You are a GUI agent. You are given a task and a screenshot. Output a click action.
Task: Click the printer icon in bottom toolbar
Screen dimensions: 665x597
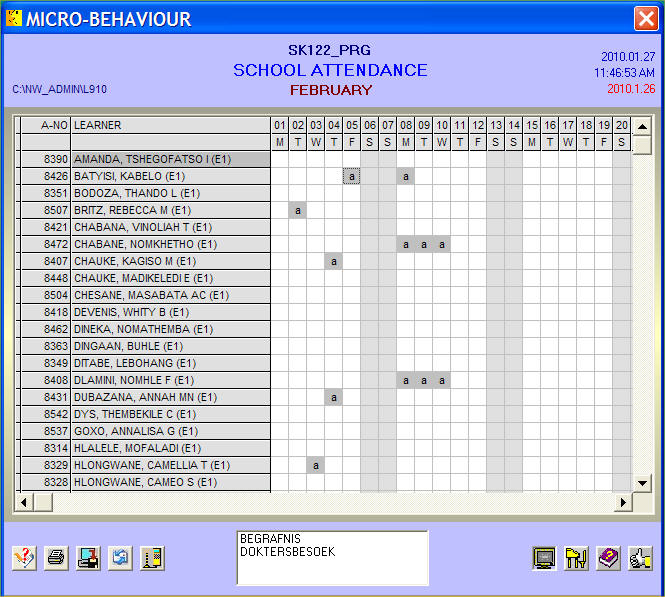[x=56, y=559]
